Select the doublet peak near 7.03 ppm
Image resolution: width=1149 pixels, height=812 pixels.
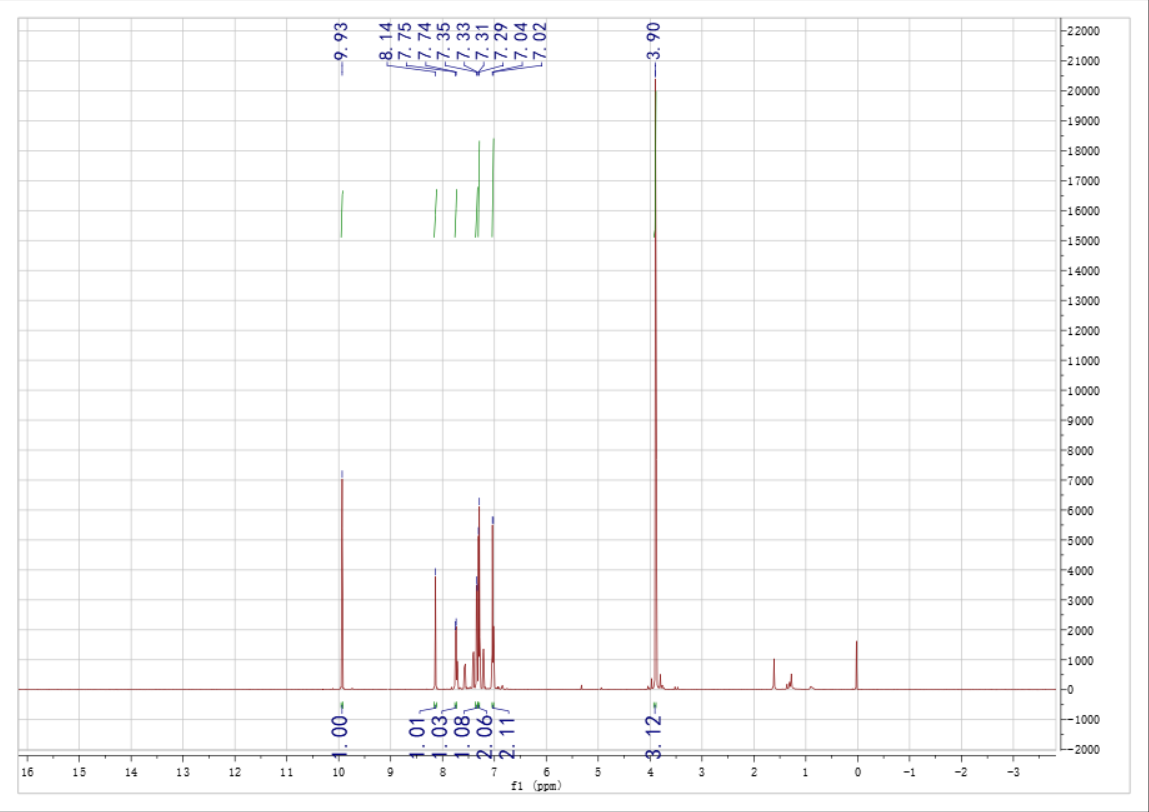(492, 605)
